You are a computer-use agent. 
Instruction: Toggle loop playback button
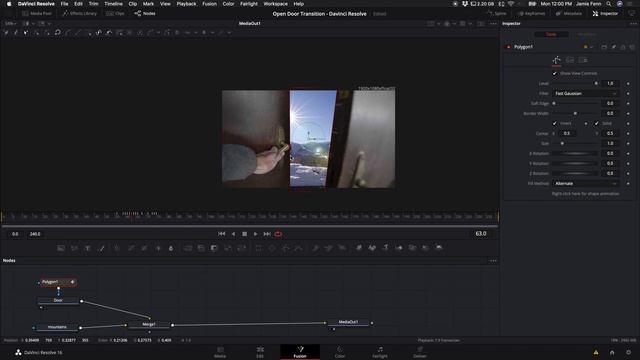pyautogui.click(x=278, y=234)
